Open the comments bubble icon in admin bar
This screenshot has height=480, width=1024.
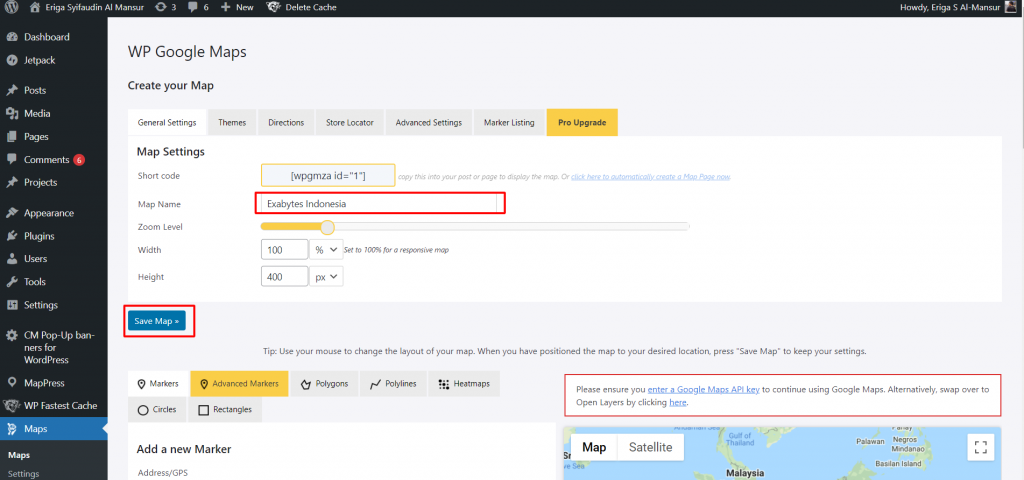(x=192, y=8)
